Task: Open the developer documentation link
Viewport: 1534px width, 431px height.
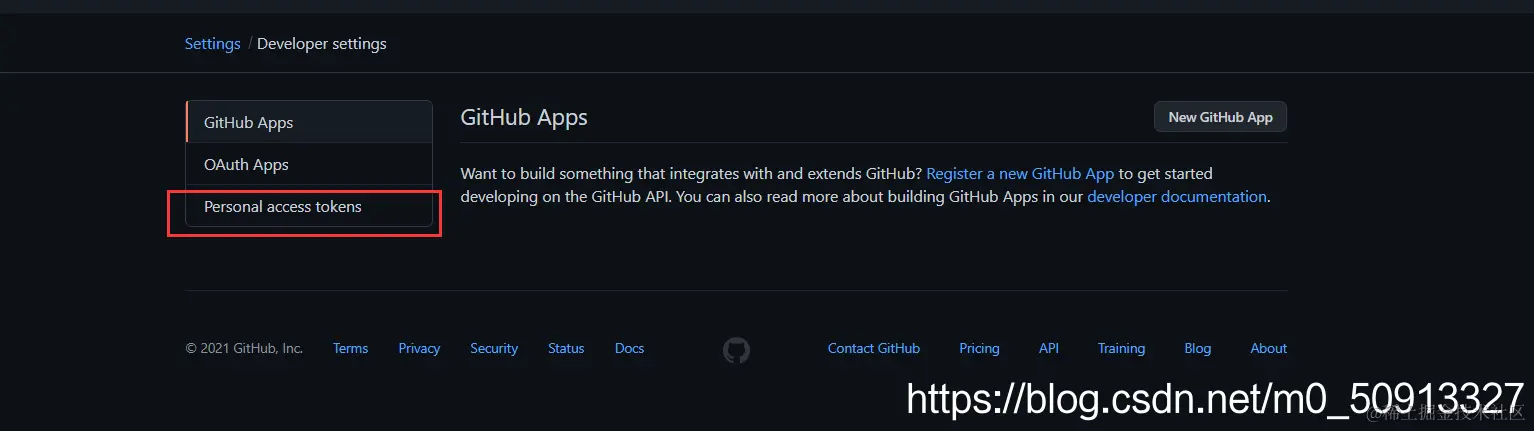Action: [1177, 197]
